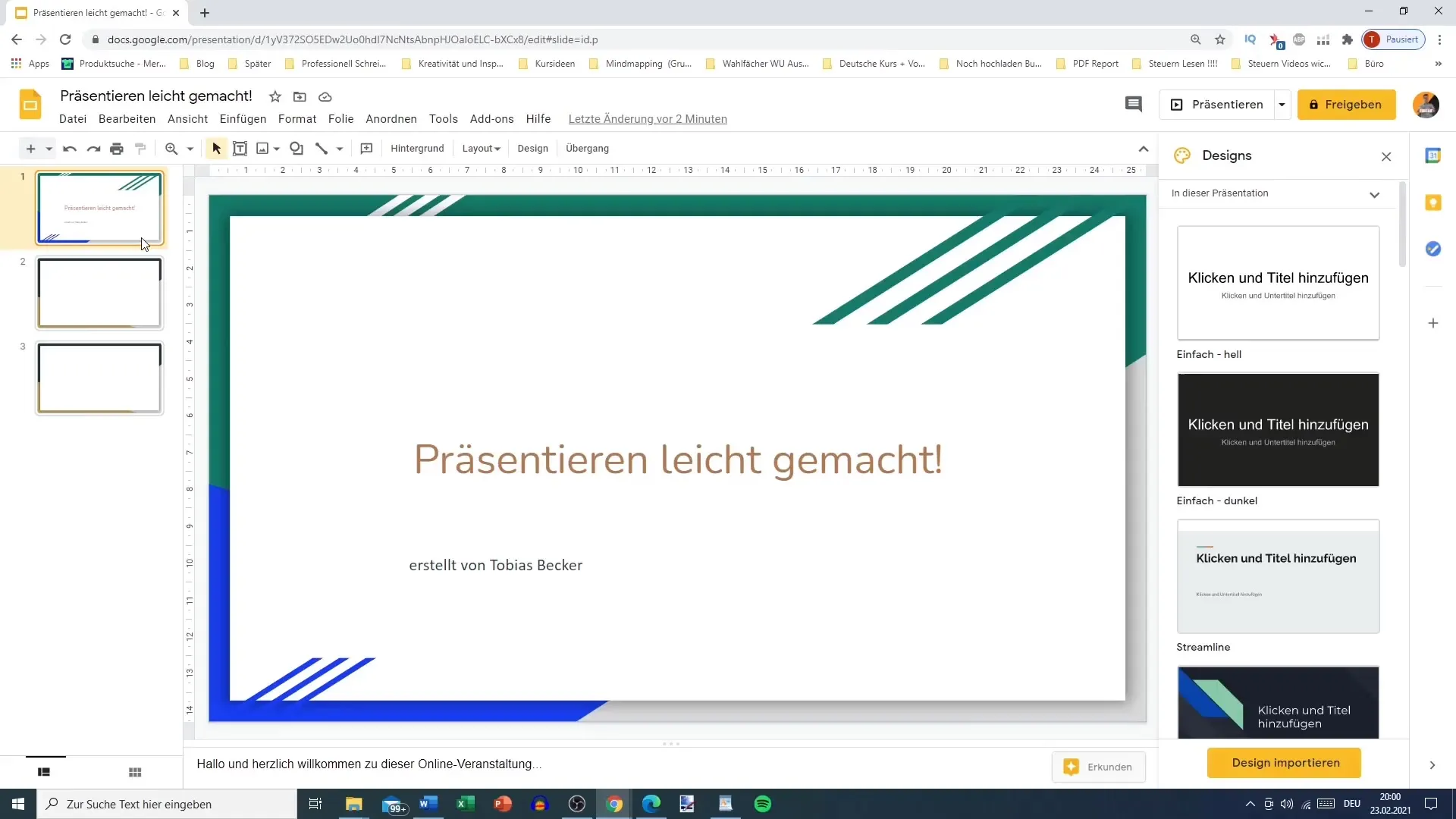1456x819 pixels.
Task: Hide the menus with collapse arrow
Action: click(x=1144, y=149)
